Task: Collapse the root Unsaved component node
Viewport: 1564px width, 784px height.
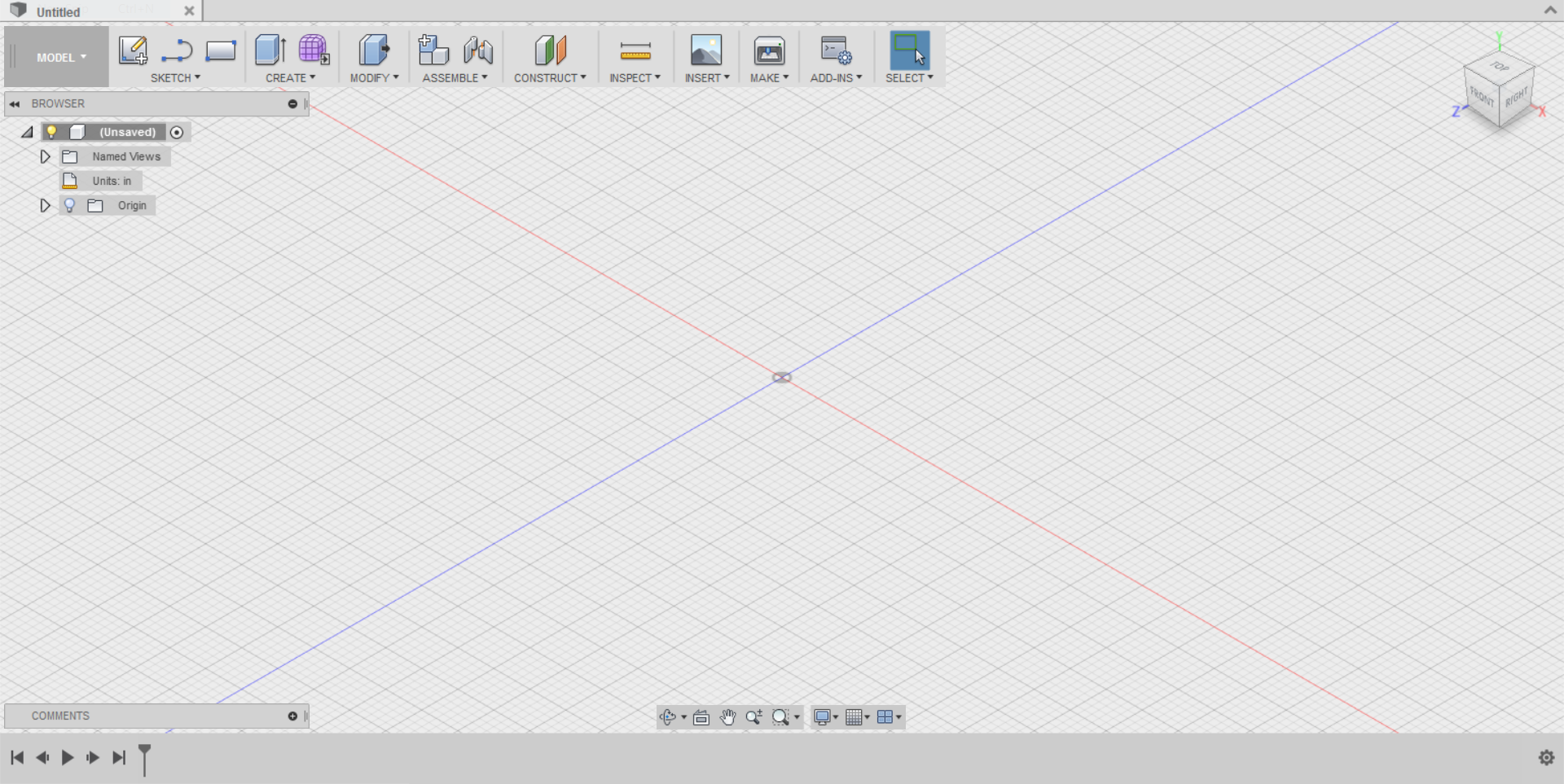Action: (x=27, y=132)
